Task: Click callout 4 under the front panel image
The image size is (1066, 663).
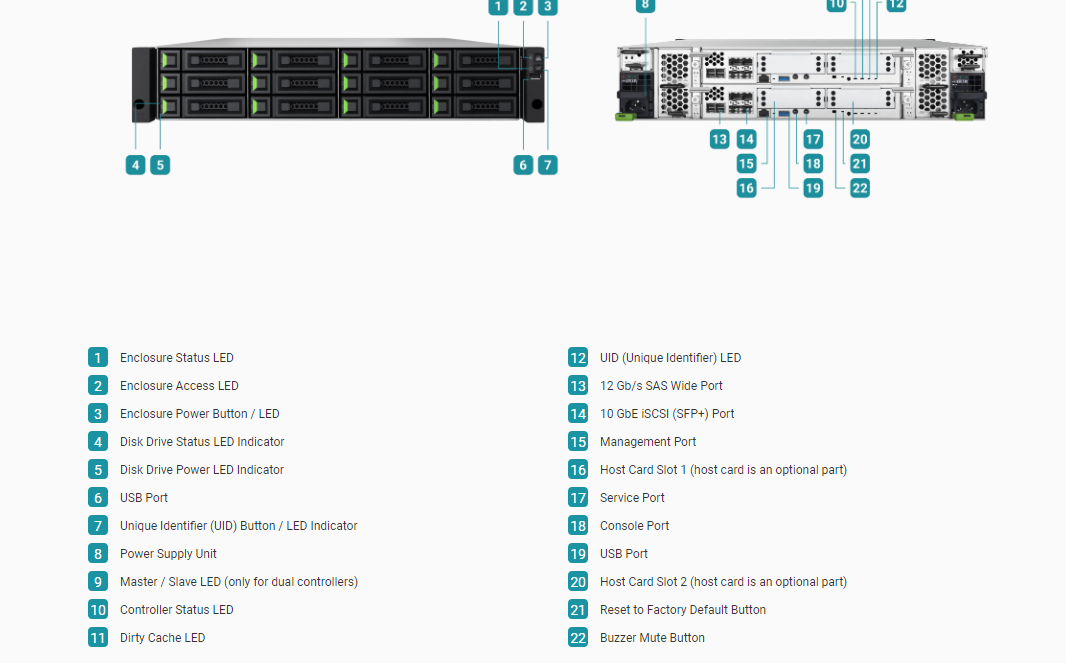Action: tap(135, 165)
